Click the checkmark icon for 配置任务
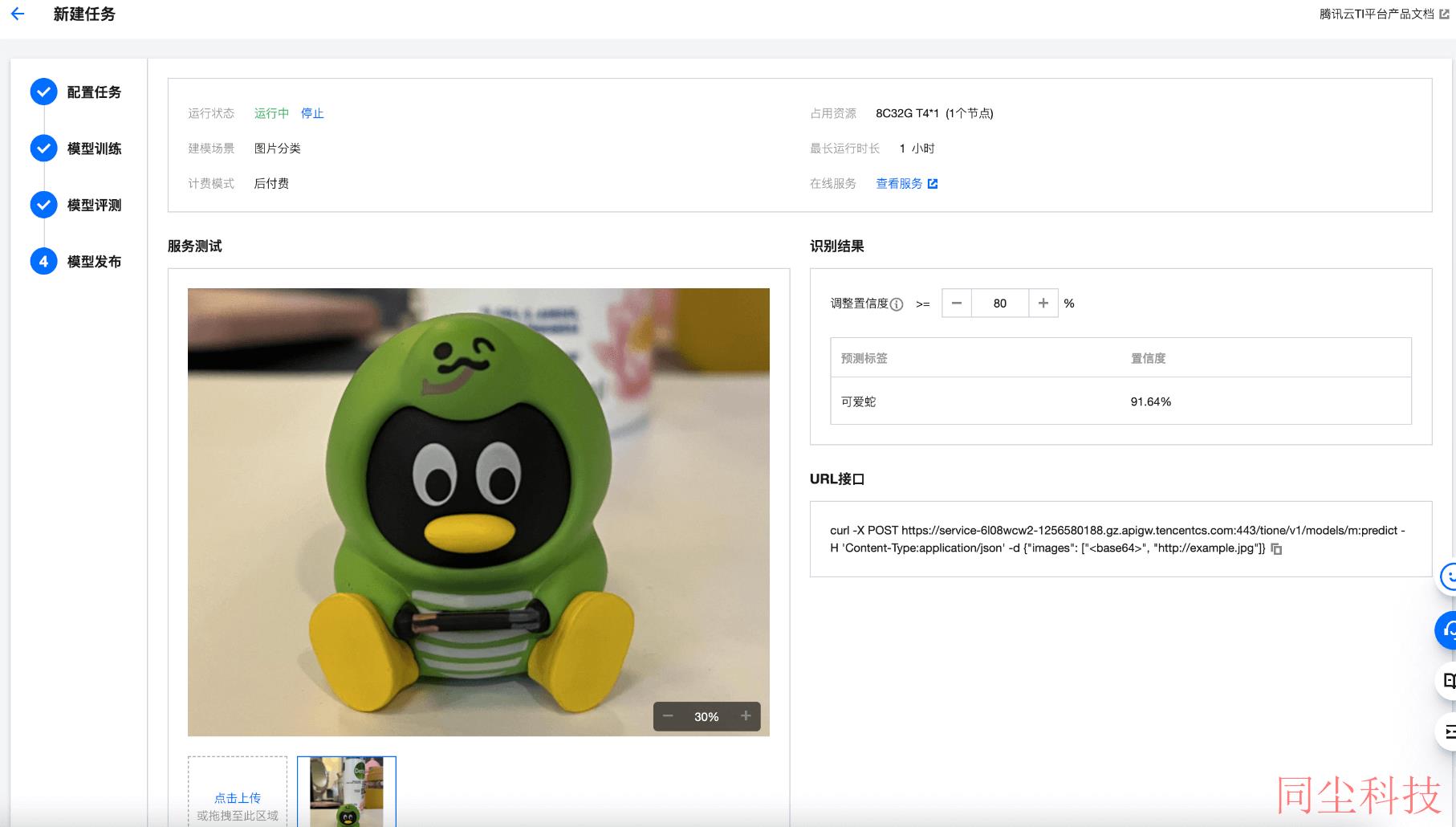Image resolution: width=1456 pixels, height=827 pixels. click(43, 92)
